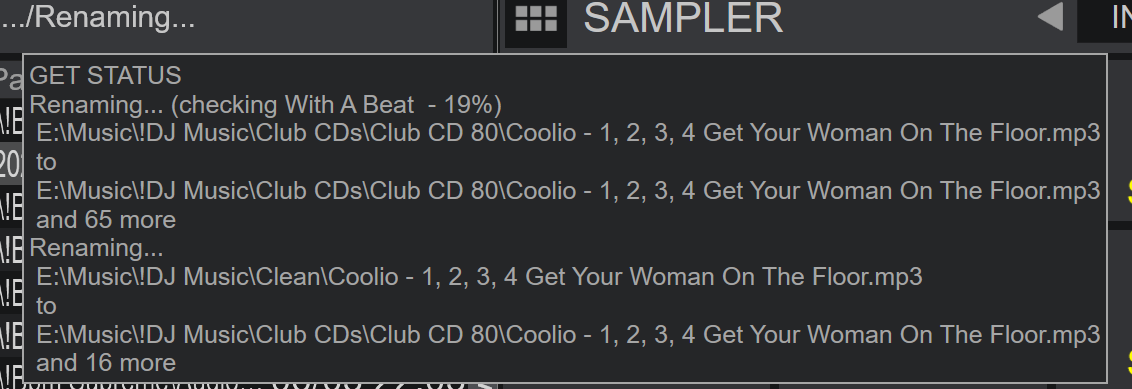The width and height of the screenshot is (1132, 389).
Task: Click the last Club CD 80 destination path
Action: pyautogui.click(x=568, y=334)
